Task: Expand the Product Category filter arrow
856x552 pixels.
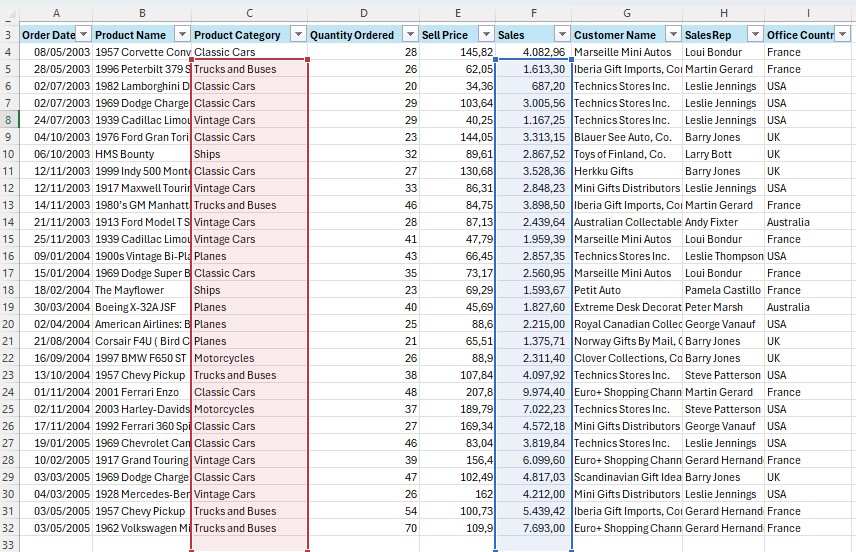Action: click(297, 35)
